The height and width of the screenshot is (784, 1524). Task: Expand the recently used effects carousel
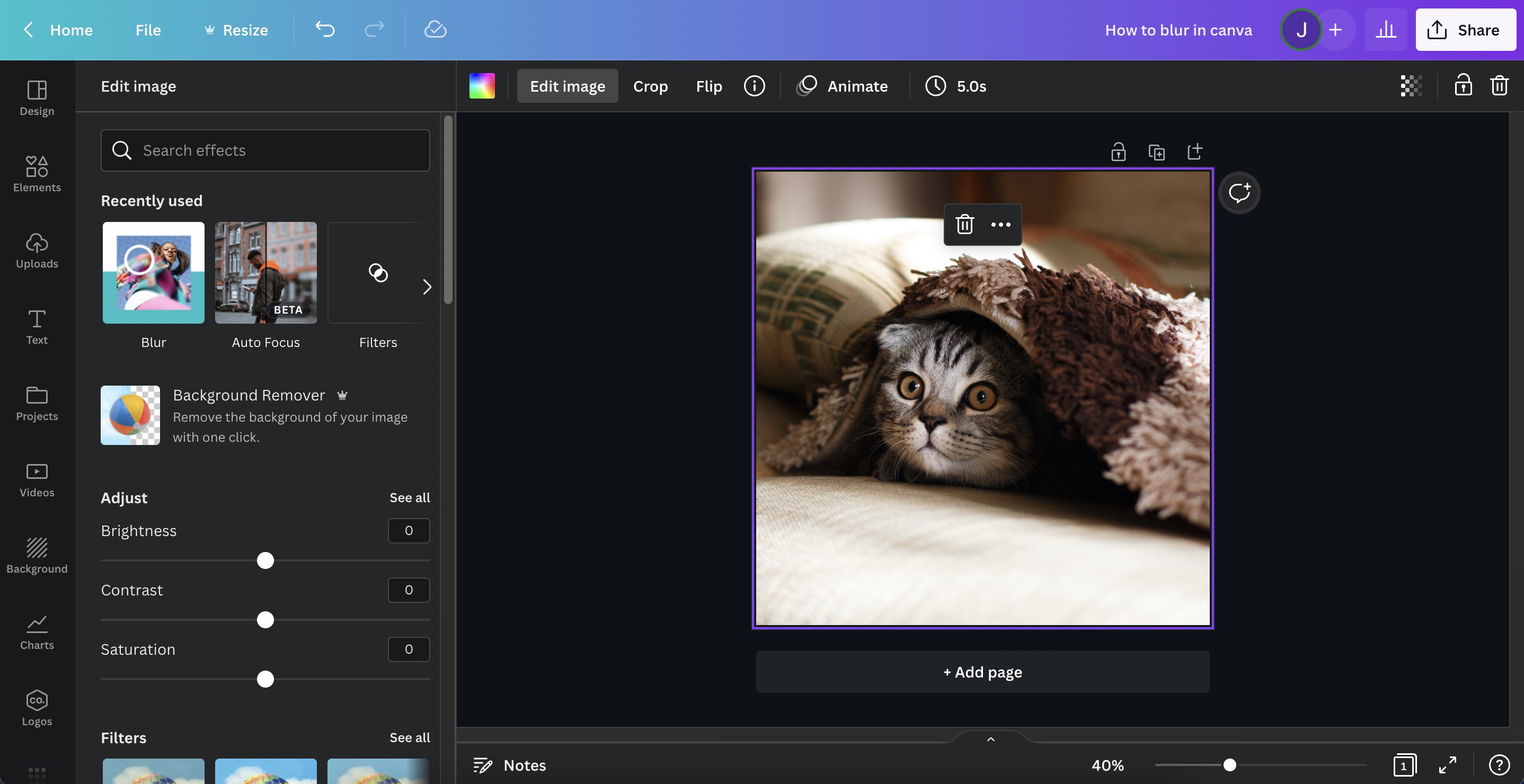click(x=428, y=287)
